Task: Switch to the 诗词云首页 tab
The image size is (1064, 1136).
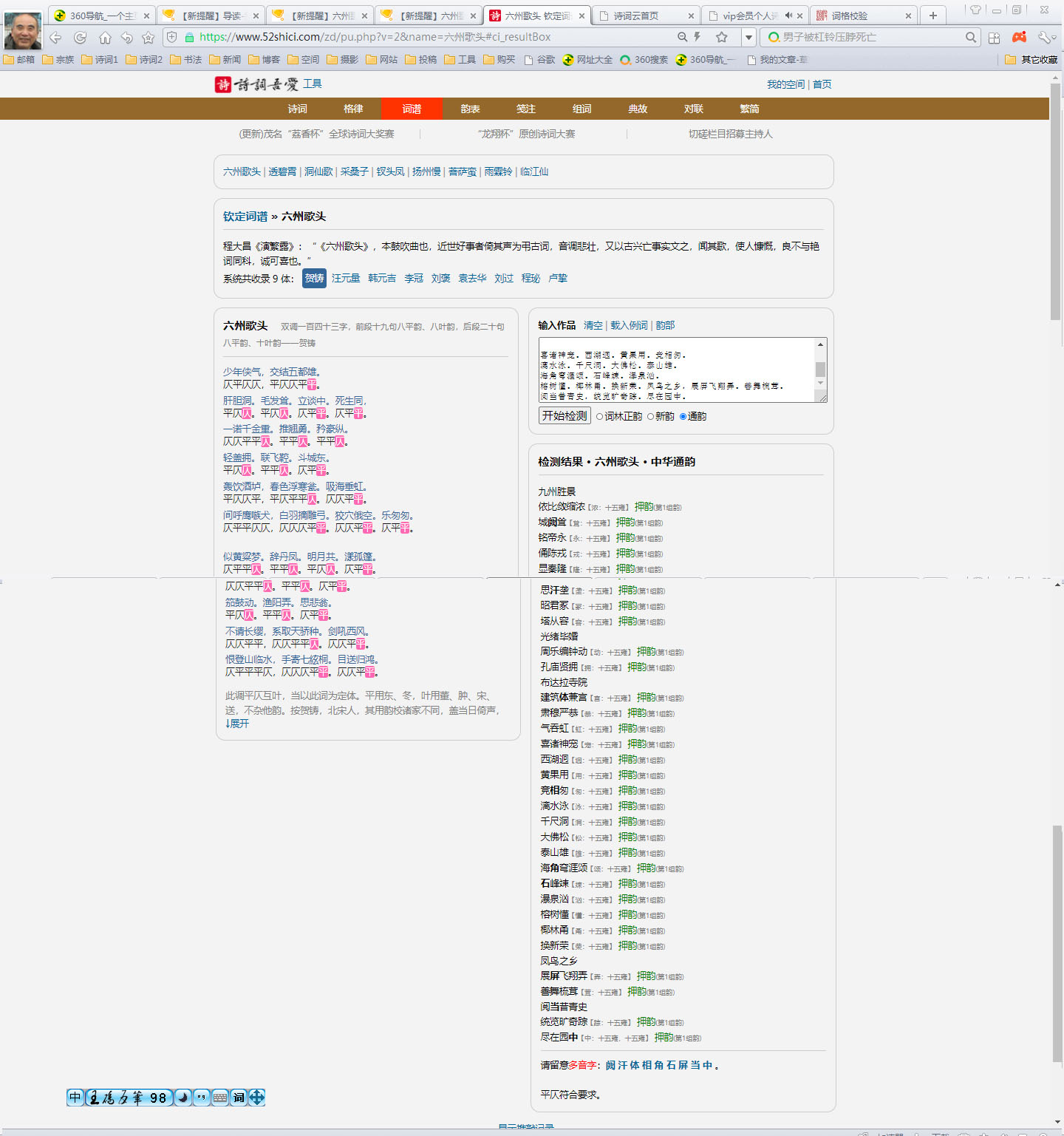Action: click(644, 16)
